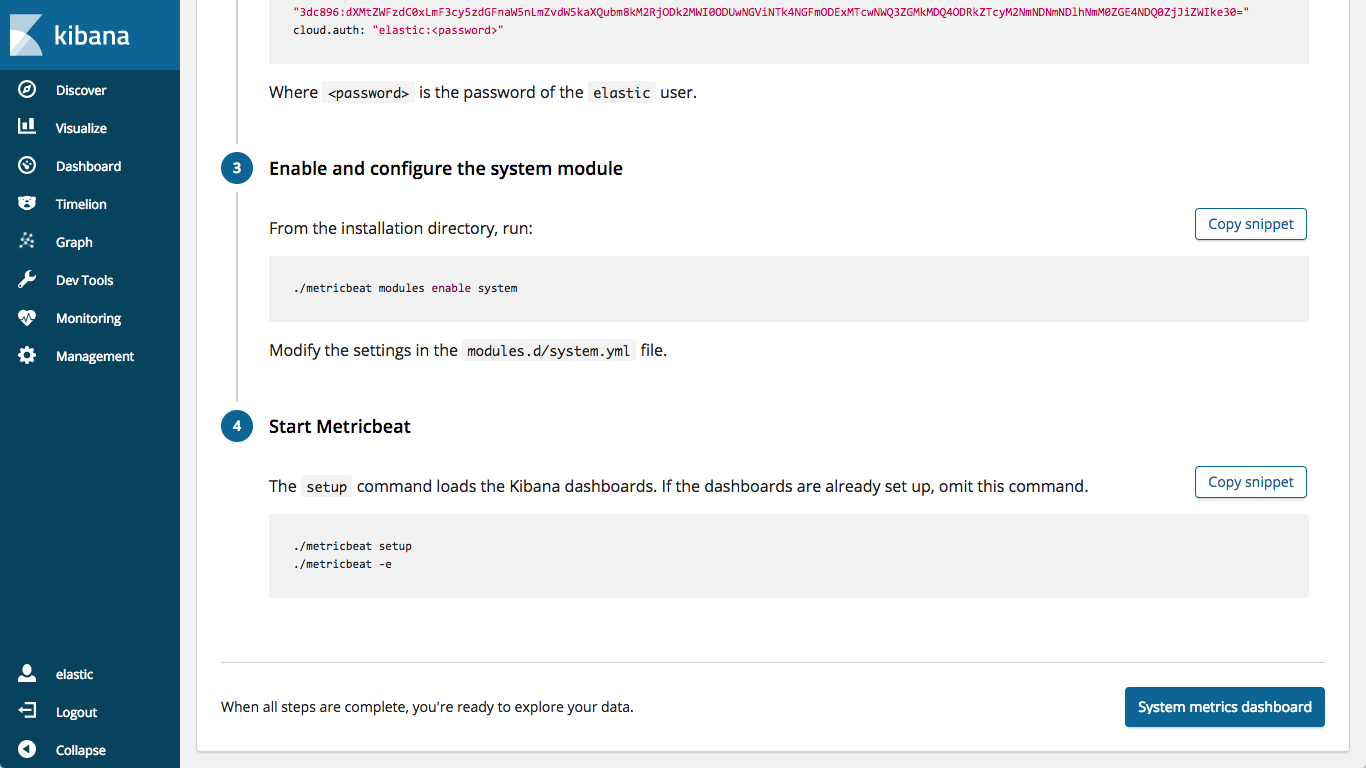Click the kibana wordmark text
The image size is (1366, 768).
92,36
